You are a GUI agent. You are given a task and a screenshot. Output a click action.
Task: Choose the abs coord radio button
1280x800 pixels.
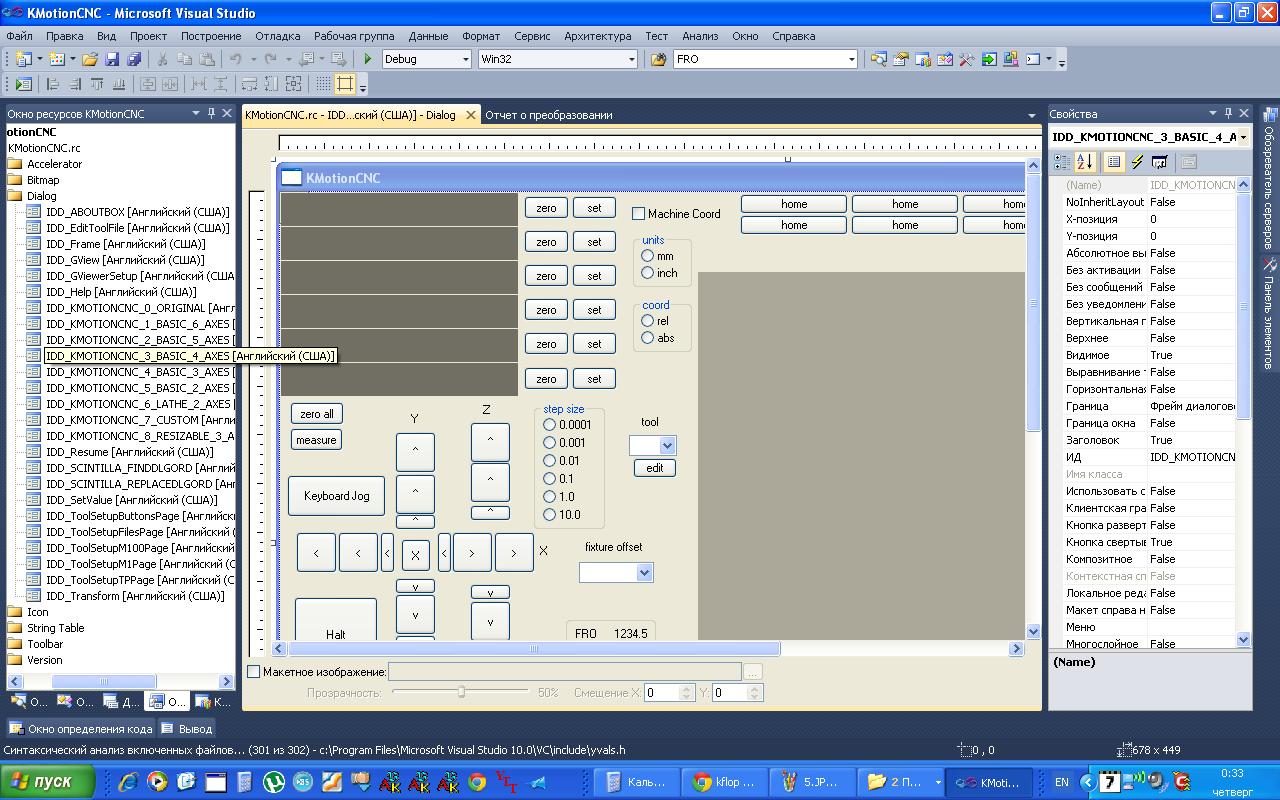click(648, 338)
